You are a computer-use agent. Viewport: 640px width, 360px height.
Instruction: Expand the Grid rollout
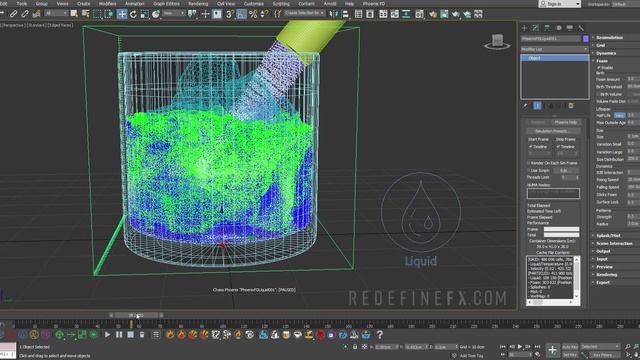click(600, 45)
